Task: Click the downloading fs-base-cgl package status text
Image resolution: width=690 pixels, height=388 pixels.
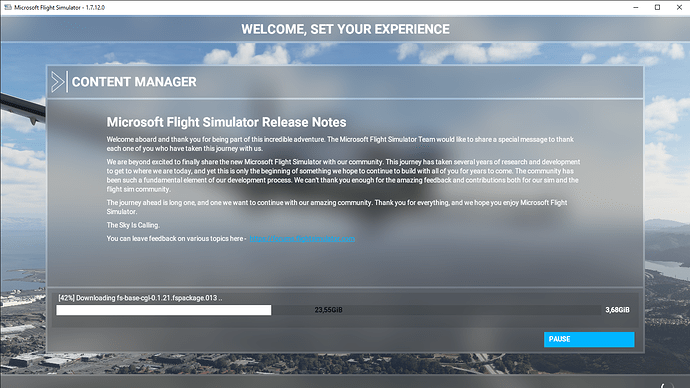Action: [140, 298]
